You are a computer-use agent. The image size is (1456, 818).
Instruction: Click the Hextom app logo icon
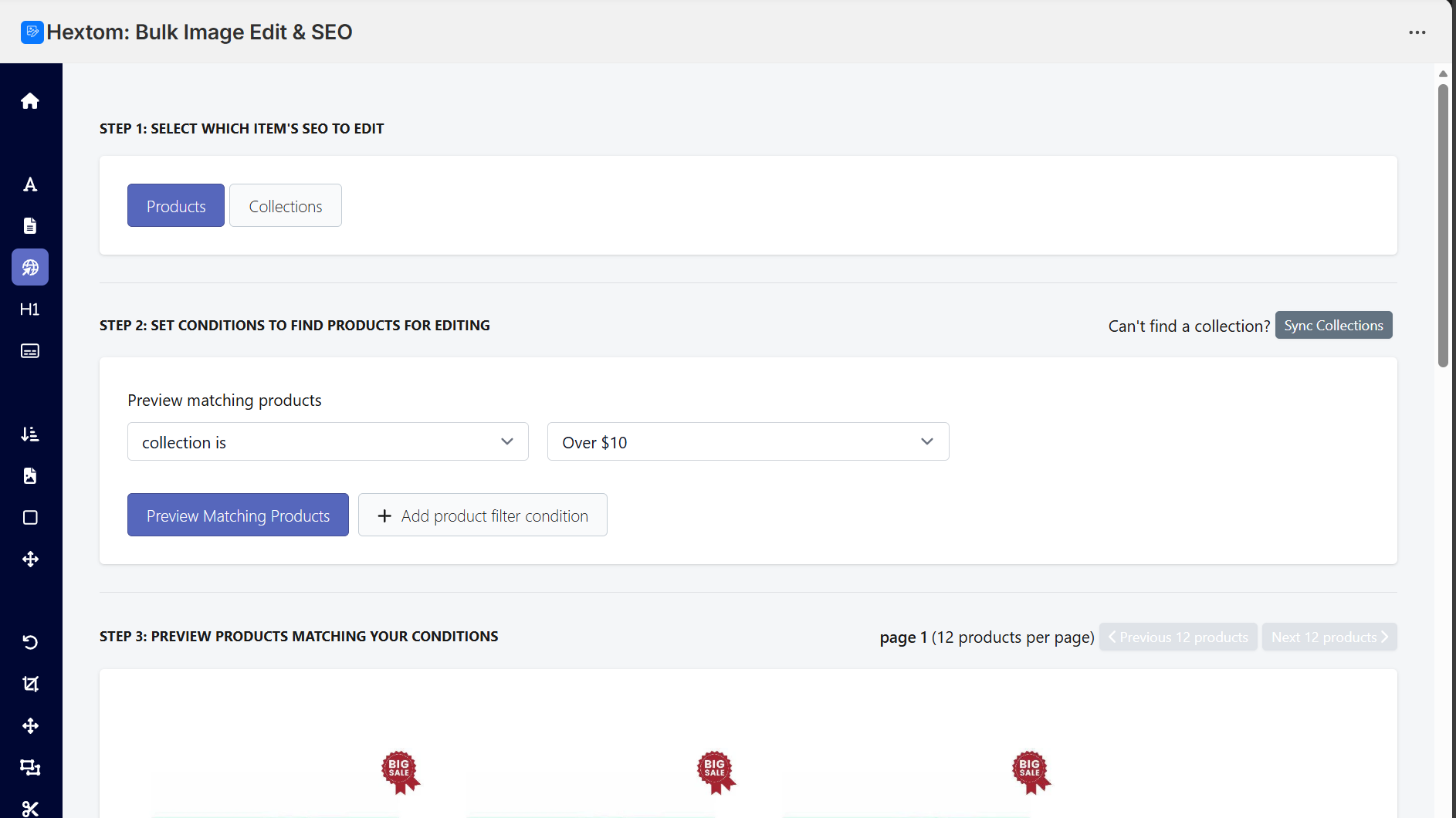[x=32, y=32]
